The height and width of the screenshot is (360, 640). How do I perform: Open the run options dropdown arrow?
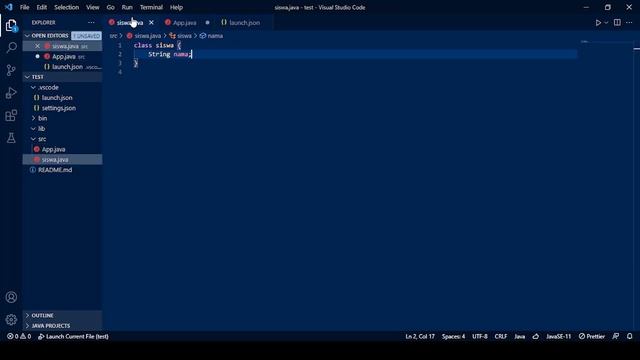[x=606, y=23]
